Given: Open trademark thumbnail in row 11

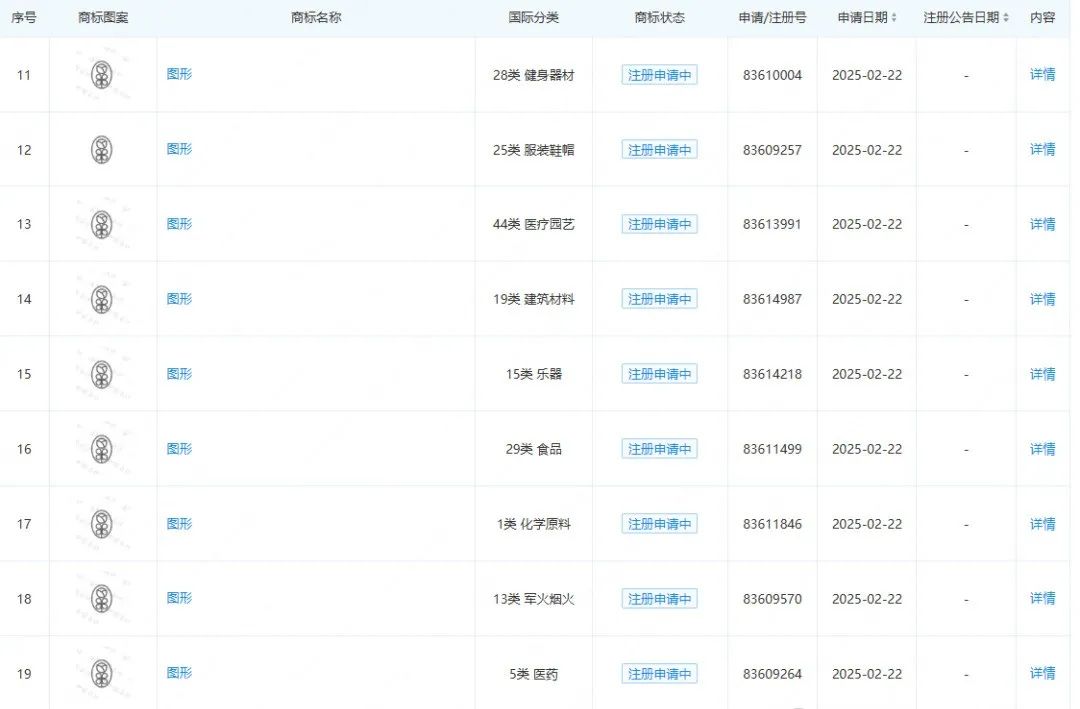Looking at the screenshot, I should [x=102, y=74].
